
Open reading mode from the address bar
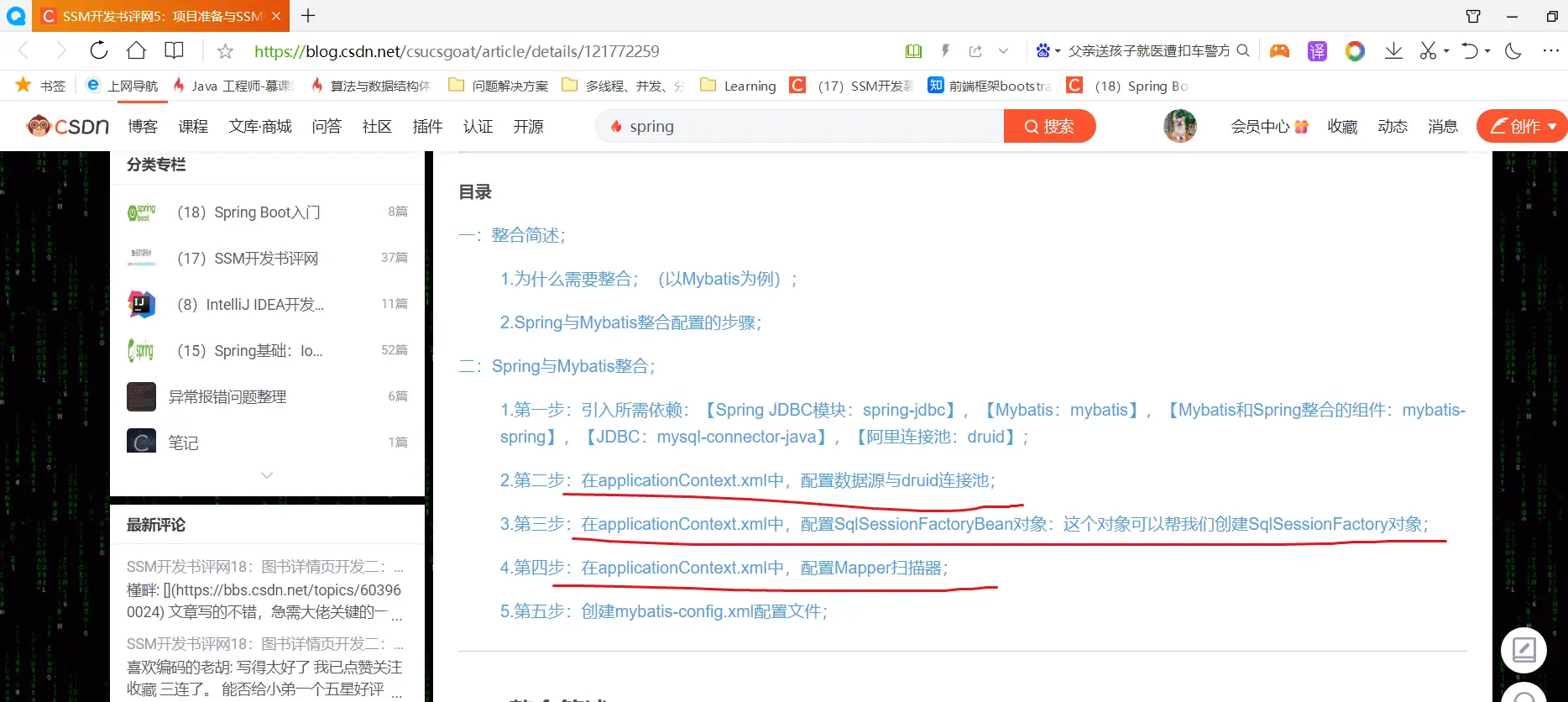(913, 51)
